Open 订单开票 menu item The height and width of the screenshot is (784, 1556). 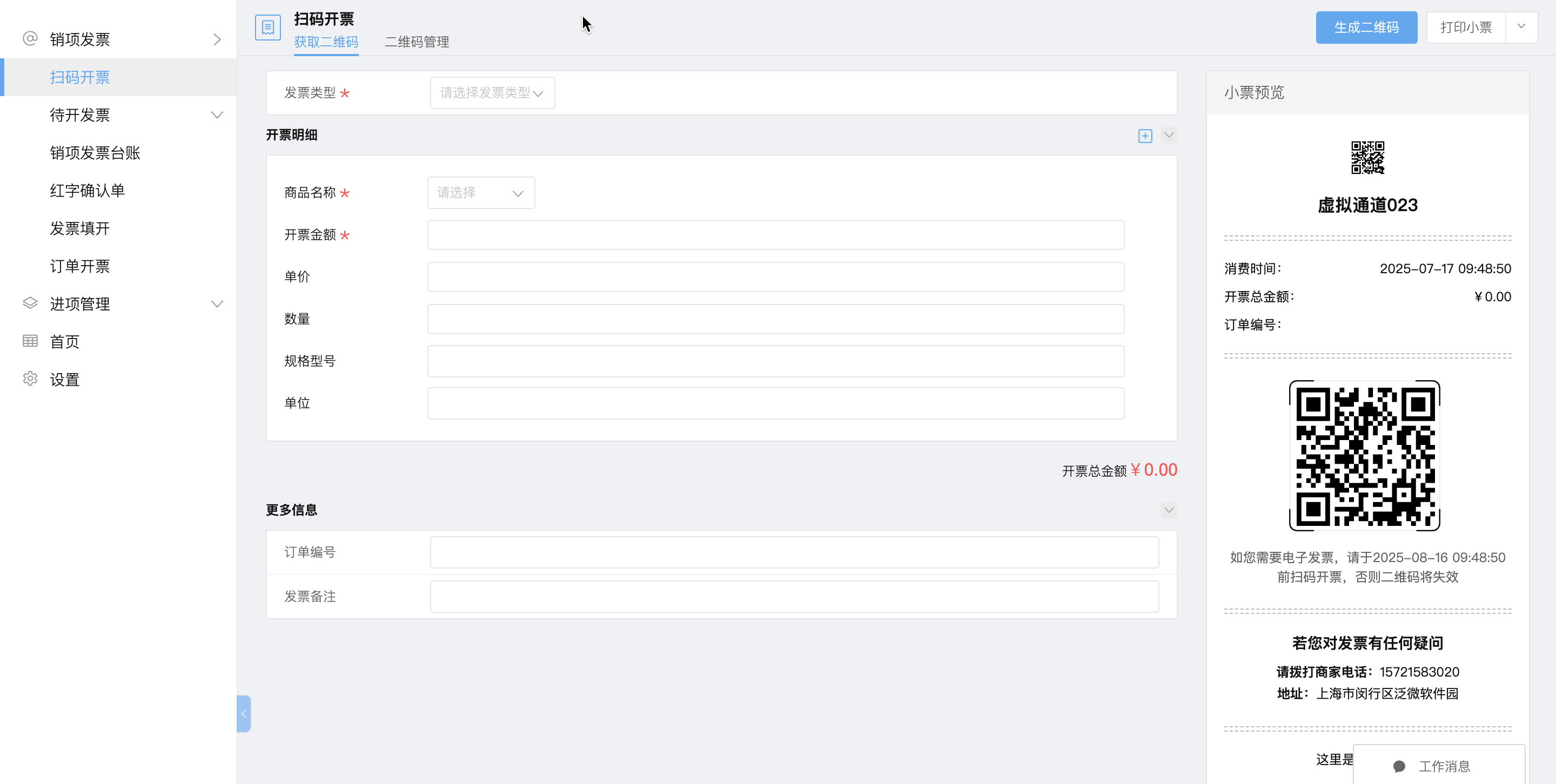click(80, 266)
